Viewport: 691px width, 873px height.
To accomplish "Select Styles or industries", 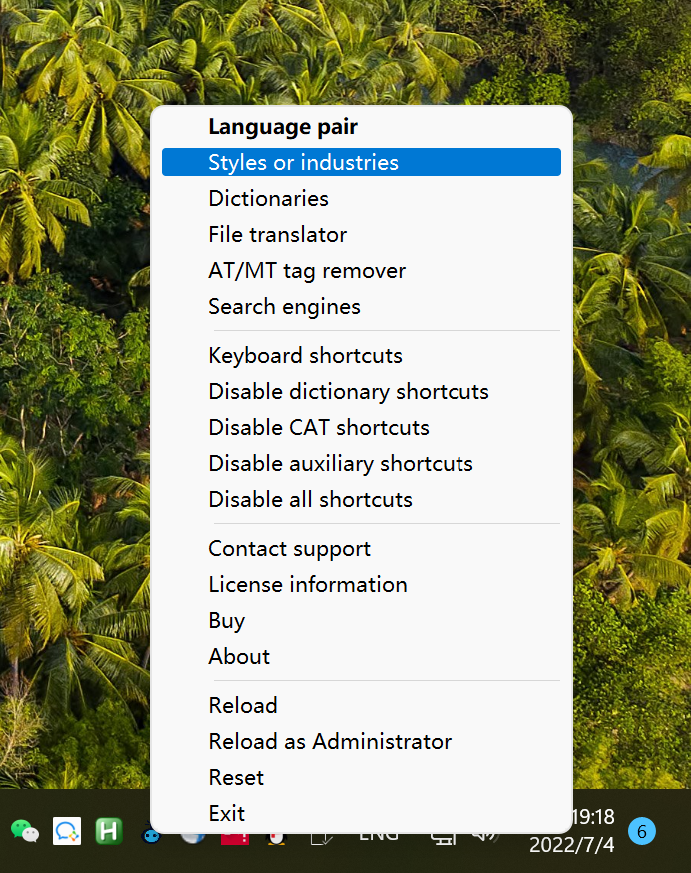I will tap(303, 163).
